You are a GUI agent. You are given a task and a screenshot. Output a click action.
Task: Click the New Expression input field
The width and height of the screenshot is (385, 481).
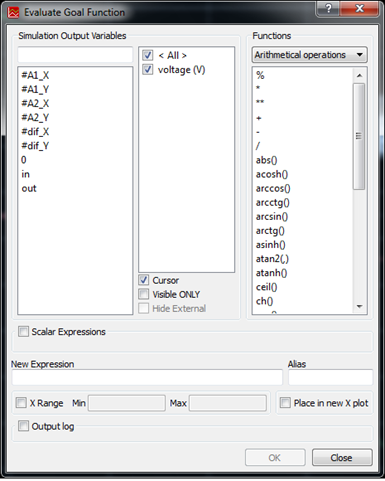[x=147, y=377]
